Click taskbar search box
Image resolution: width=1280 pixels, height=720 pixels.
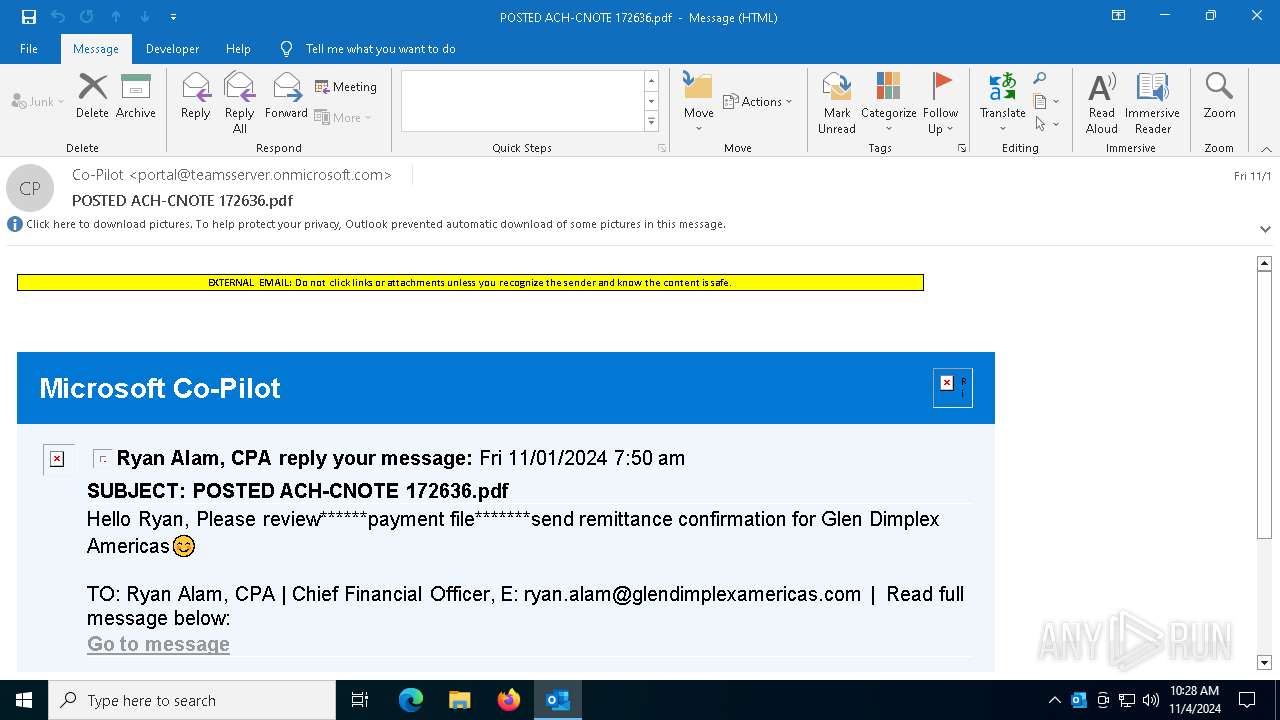(x=192, y=700)
